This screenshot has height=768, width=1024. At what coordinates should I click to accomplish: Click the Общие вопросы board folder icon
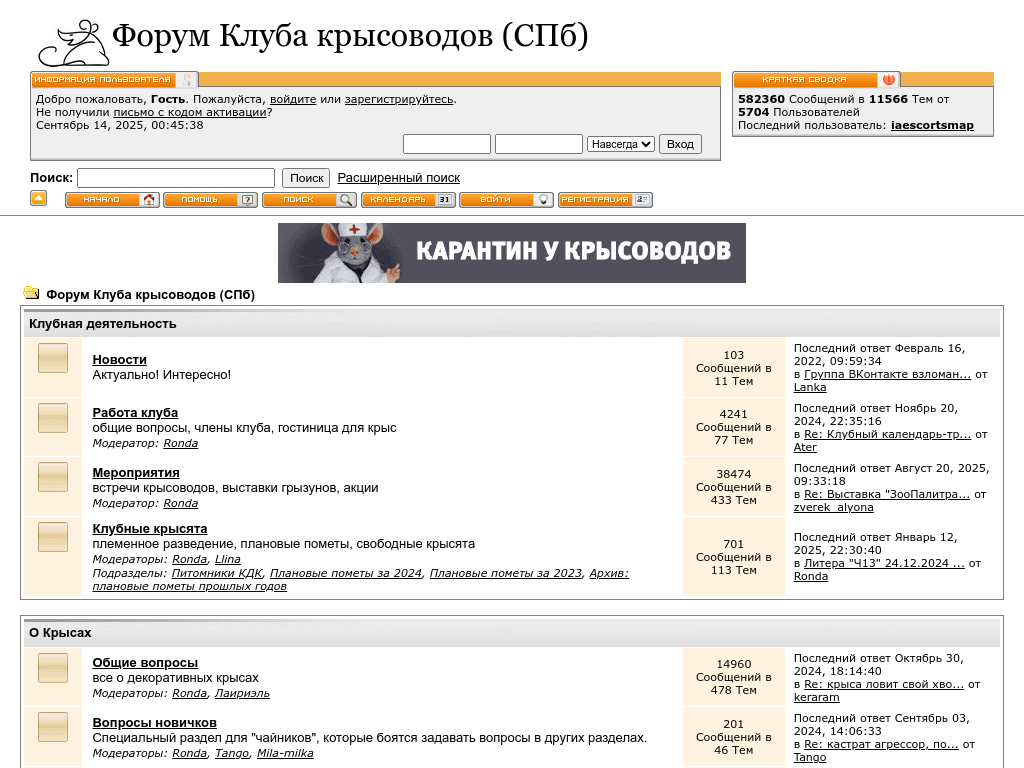53,668
